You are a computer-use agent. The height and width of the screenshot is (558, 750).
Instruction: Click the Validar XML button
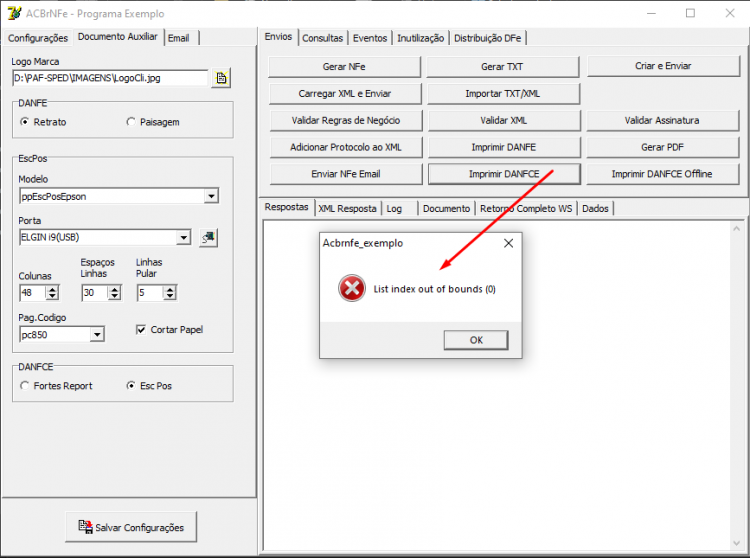pos(504,120)
